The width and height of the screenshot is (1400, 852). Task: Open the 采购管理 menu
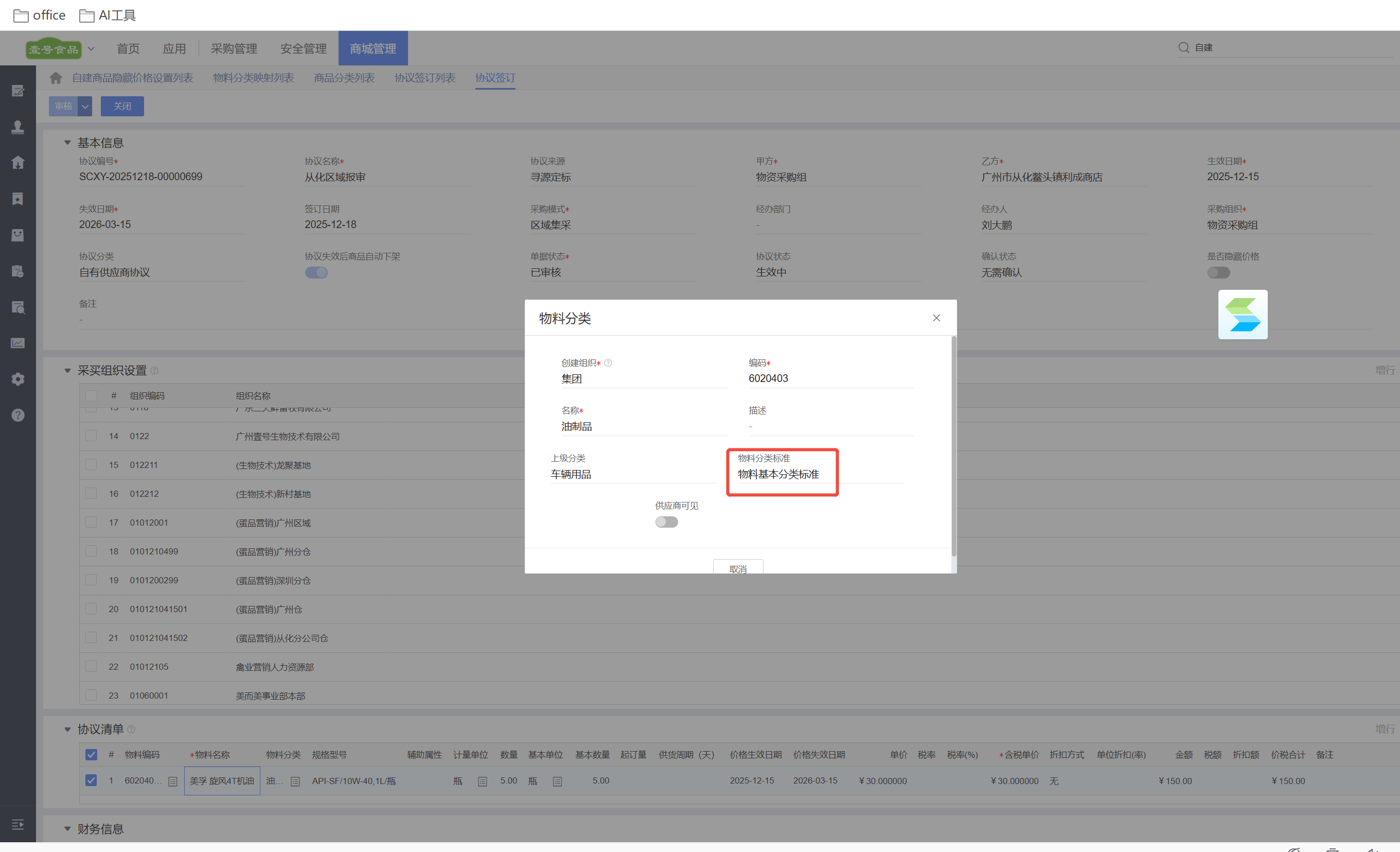point(234,49)
